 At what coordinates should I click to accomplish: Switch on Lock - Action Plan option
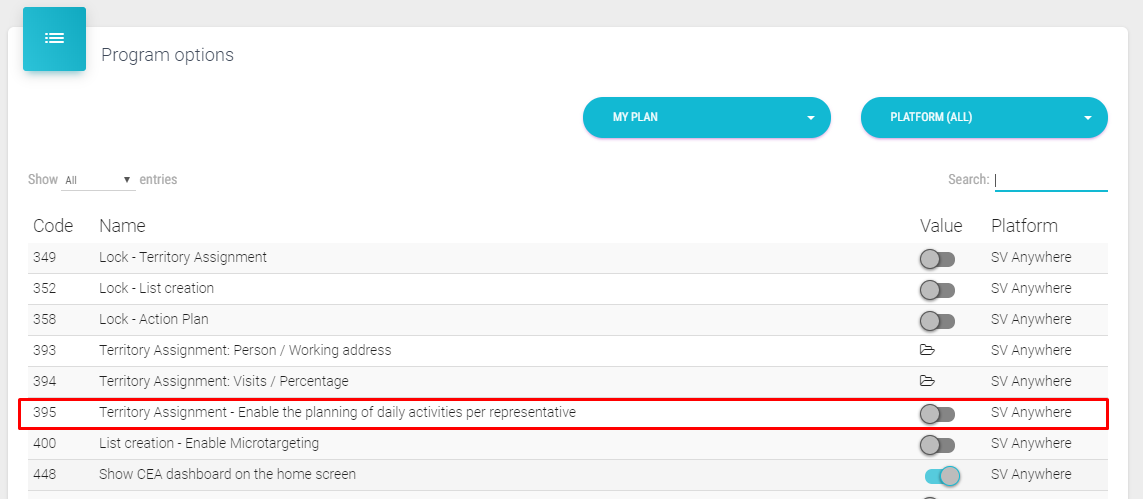(x=937, y=321)
